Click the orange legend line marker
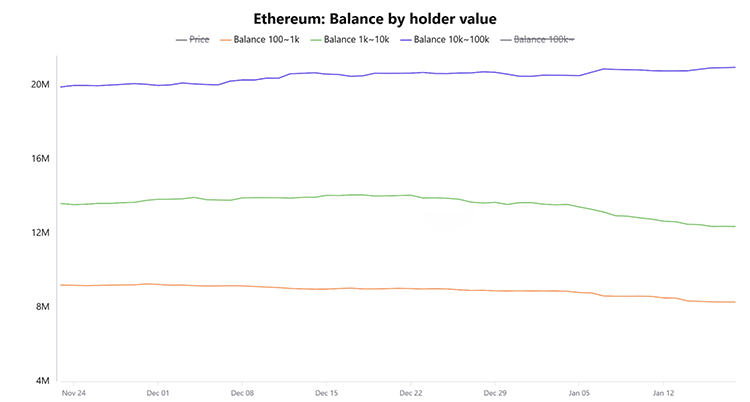 tap(221, 39)
